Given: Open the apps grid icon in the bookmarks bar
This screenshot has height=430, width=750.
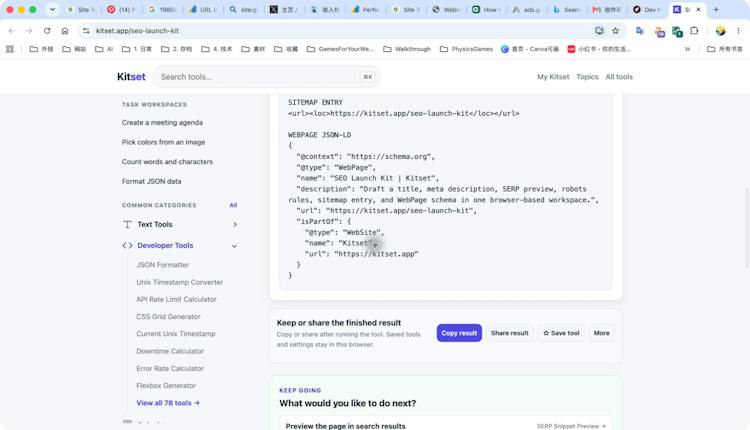Looking at the screenshot, I should (10, 49).
